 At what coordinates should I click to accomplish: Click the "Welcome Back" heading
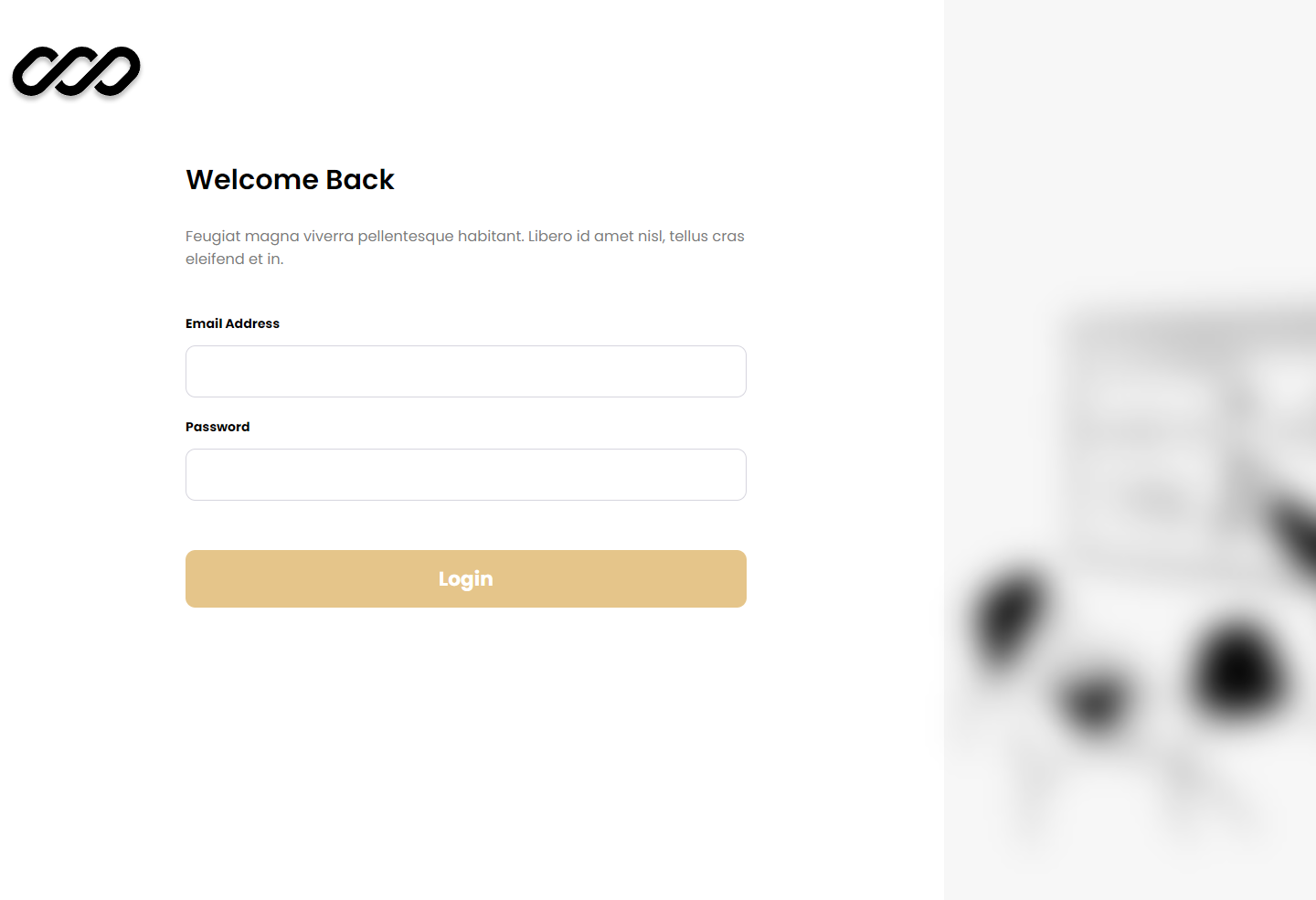click(290, 179)
